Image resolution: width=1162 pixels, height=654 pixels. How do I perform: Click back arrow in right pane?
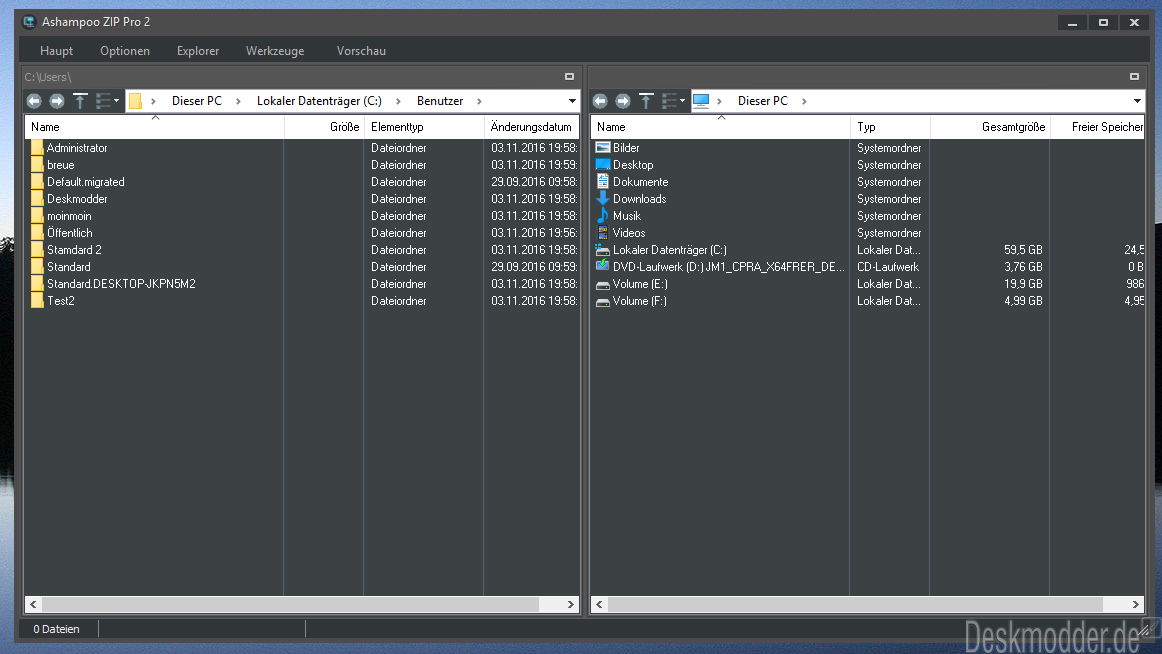(600, 101)
